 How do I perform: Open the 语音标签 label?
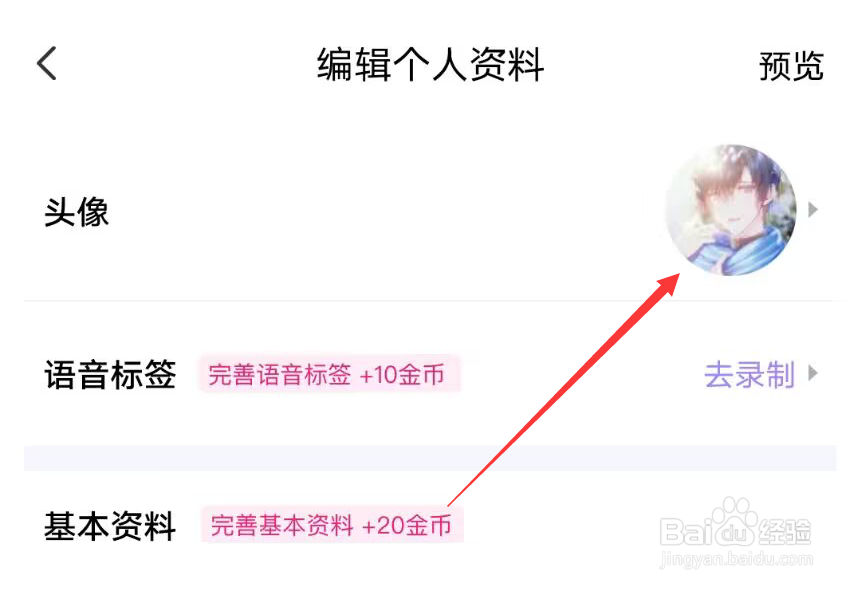[110, 375]
